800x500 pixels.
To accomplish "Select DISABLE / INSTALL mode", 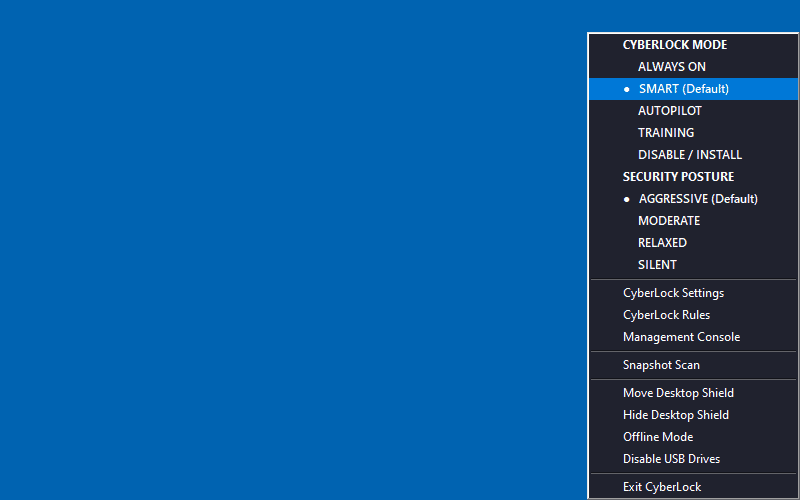I will [x=690, y=155].
